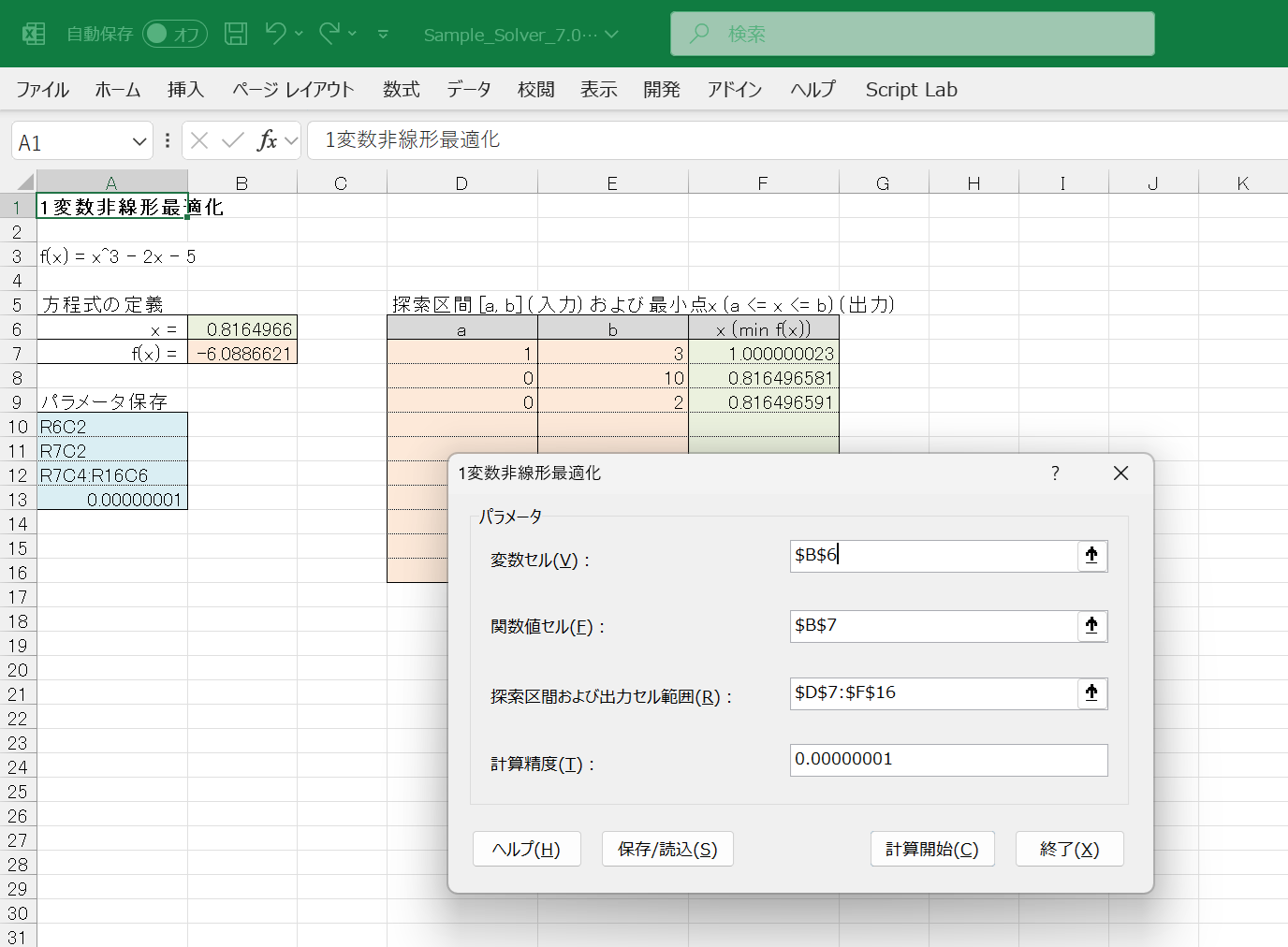Screen dimensions: 1288x947
Task: Collapse dialog via 変数セル range picker arrow
Action: click(1091, 555)
